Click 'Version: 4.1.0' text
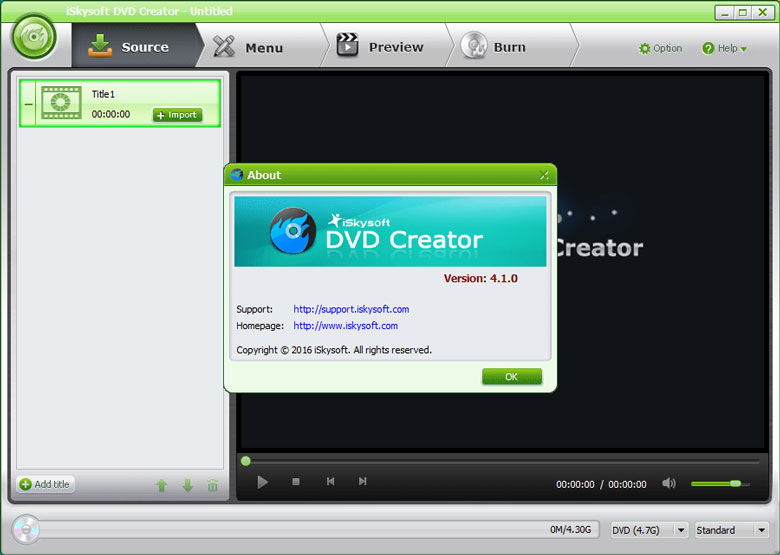780x555 pixels. [x=481, y=278]
